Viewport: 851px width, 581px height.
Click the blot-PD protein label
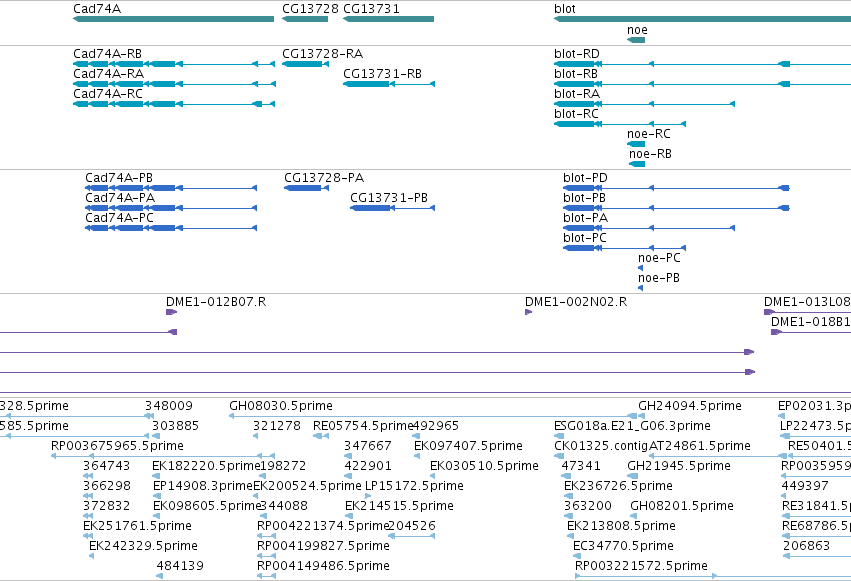point(585,178)
